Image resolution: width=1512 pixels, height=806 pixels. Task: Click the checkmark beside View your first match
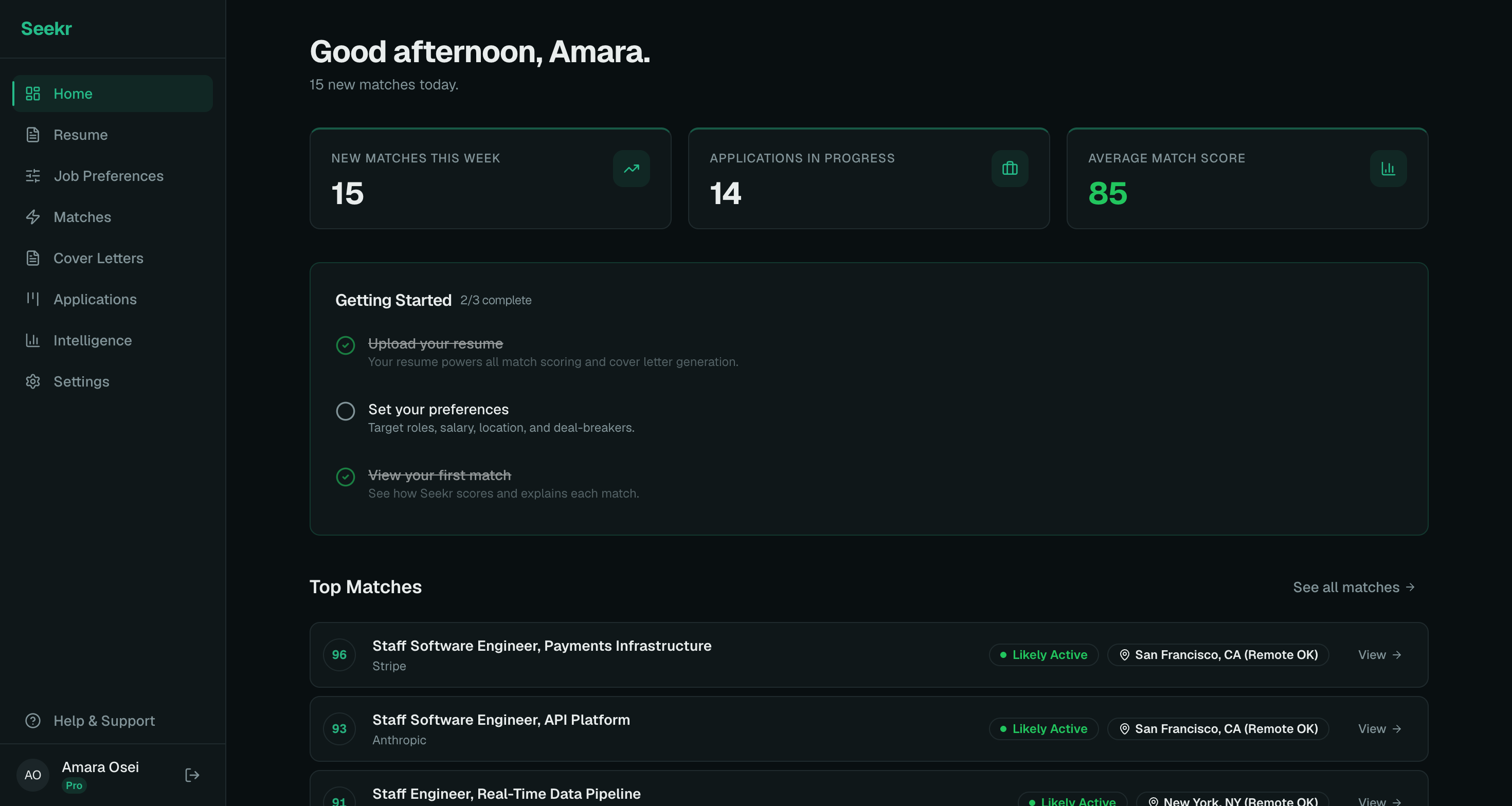(x=345, y=477)
